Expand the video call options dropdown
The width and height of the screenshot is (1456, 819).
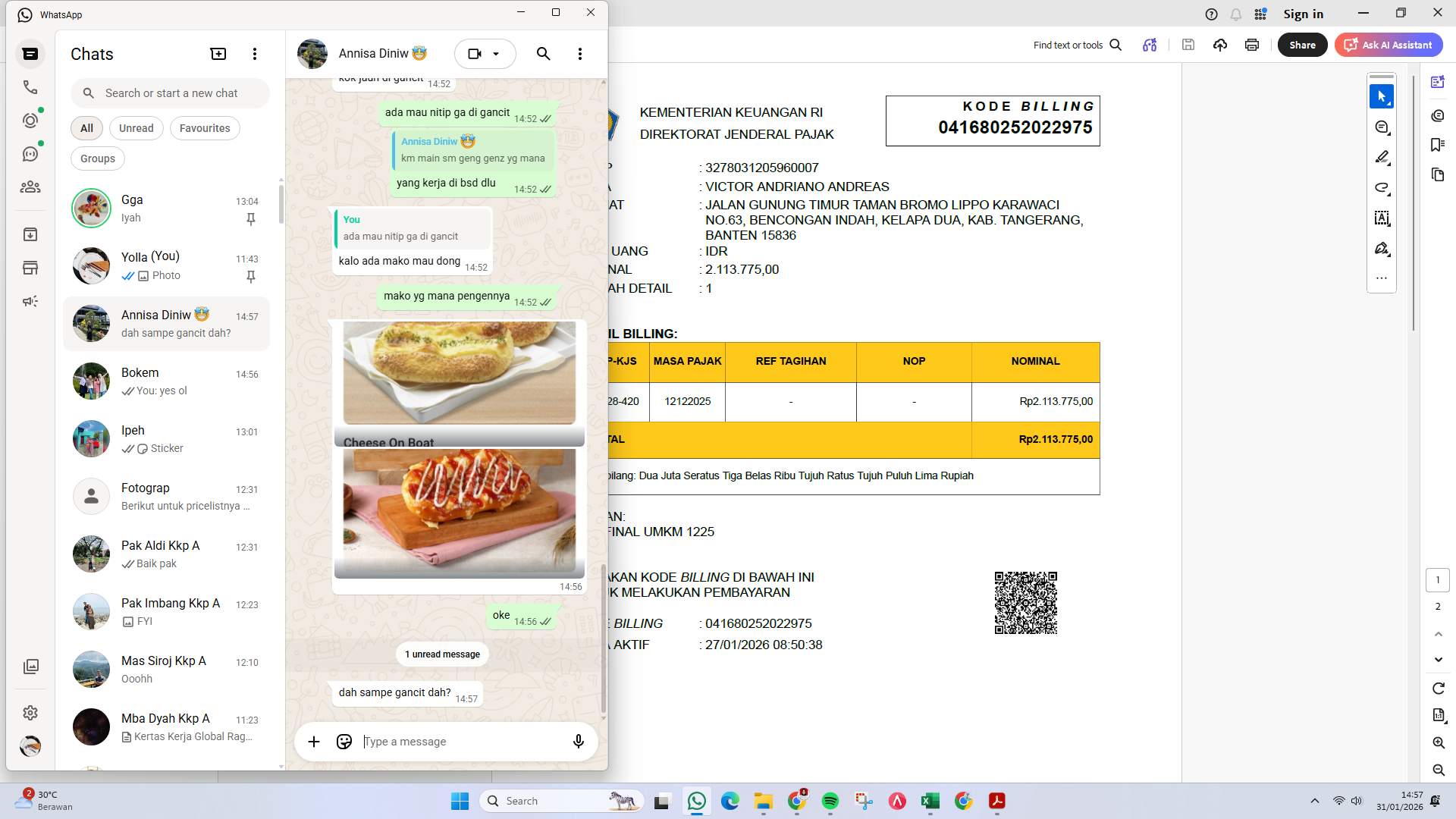(497, 54)
